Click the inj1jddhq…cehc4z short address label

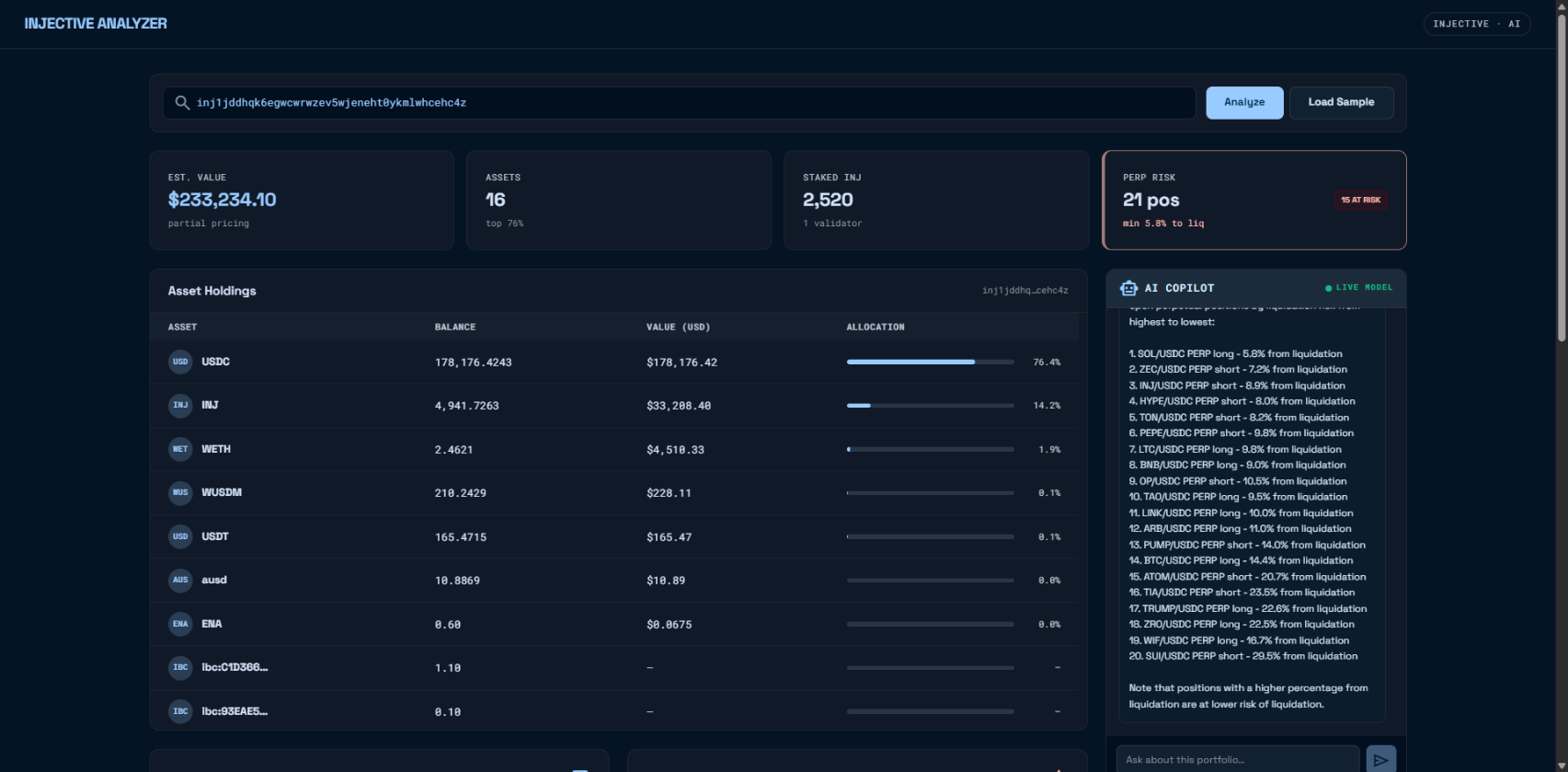(x=1025, y=291)
